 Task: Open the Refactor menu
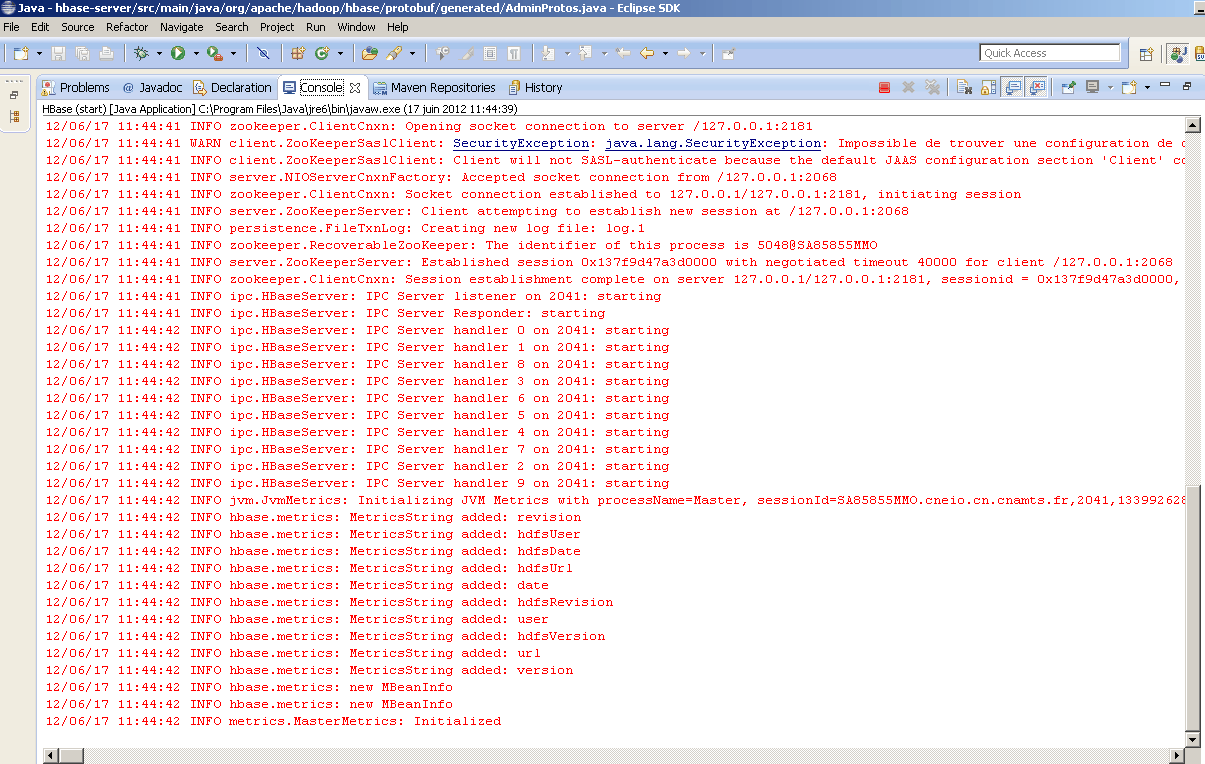tap(126, 27)
